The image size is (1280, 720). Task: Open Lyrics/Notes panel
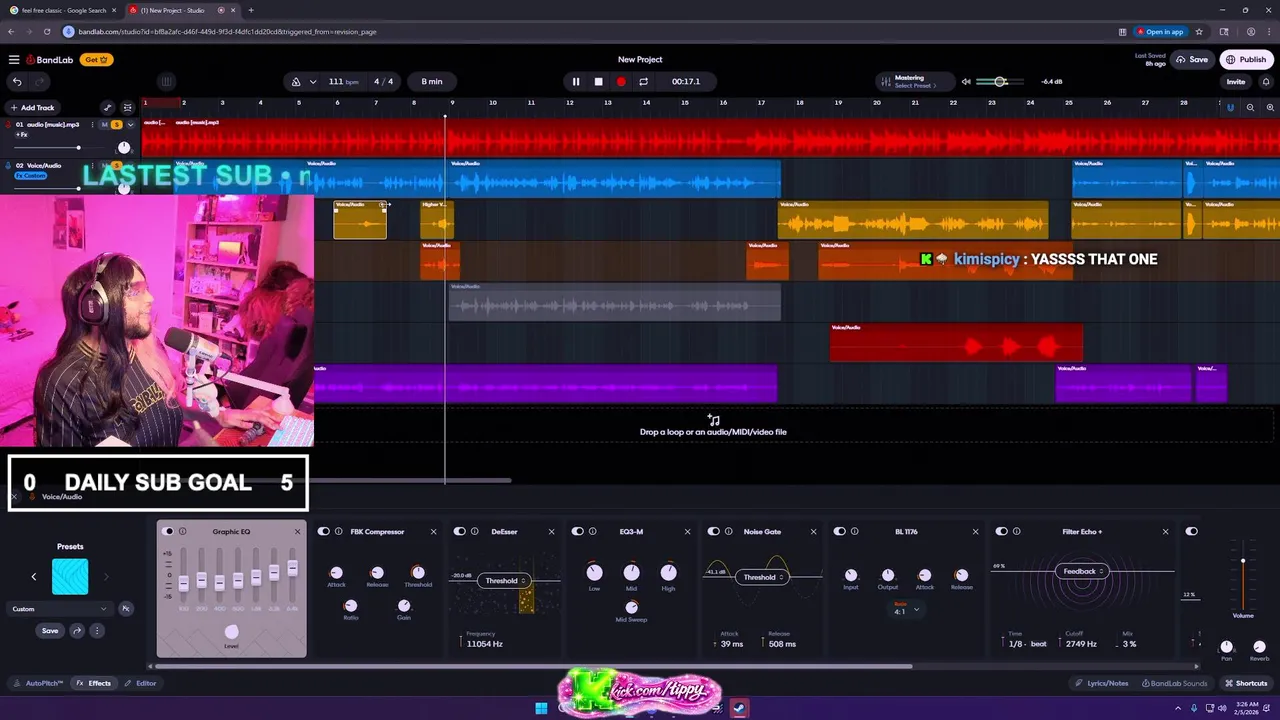point(1101,683)
